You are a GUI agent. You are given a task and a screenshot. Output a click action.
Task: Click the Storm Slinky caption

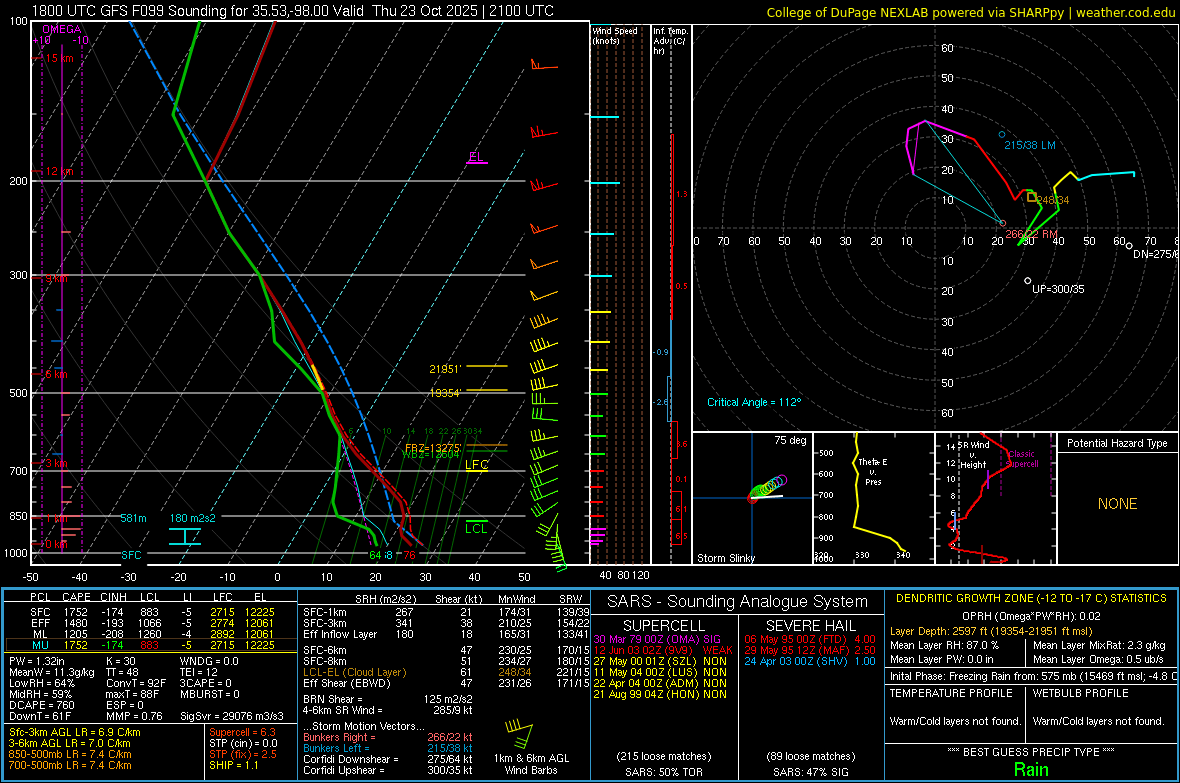click(726, 558)
